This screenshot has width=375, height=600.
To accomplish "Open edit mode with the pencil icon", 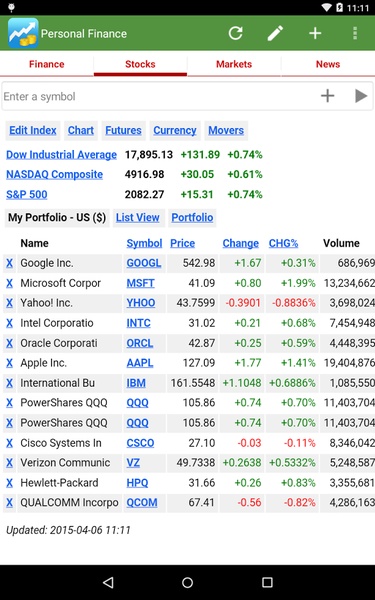I will point(275,33).
